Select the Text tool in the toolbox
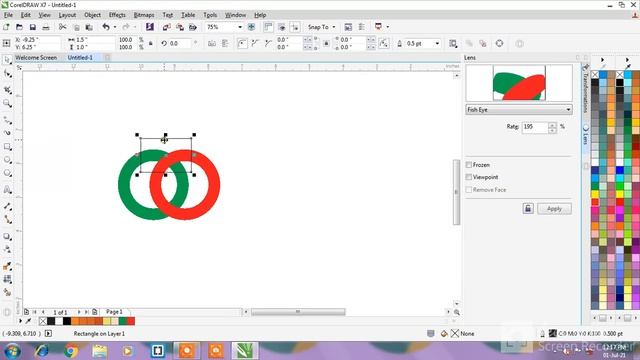 click(7, 189)
